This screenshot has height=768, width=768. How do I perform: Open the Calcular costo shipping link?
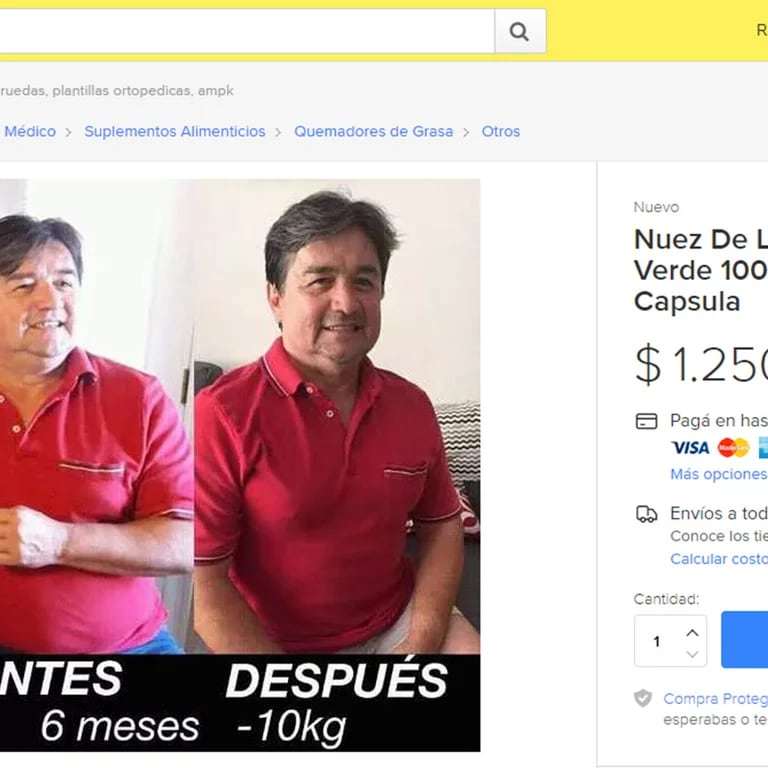click(719, 559)
